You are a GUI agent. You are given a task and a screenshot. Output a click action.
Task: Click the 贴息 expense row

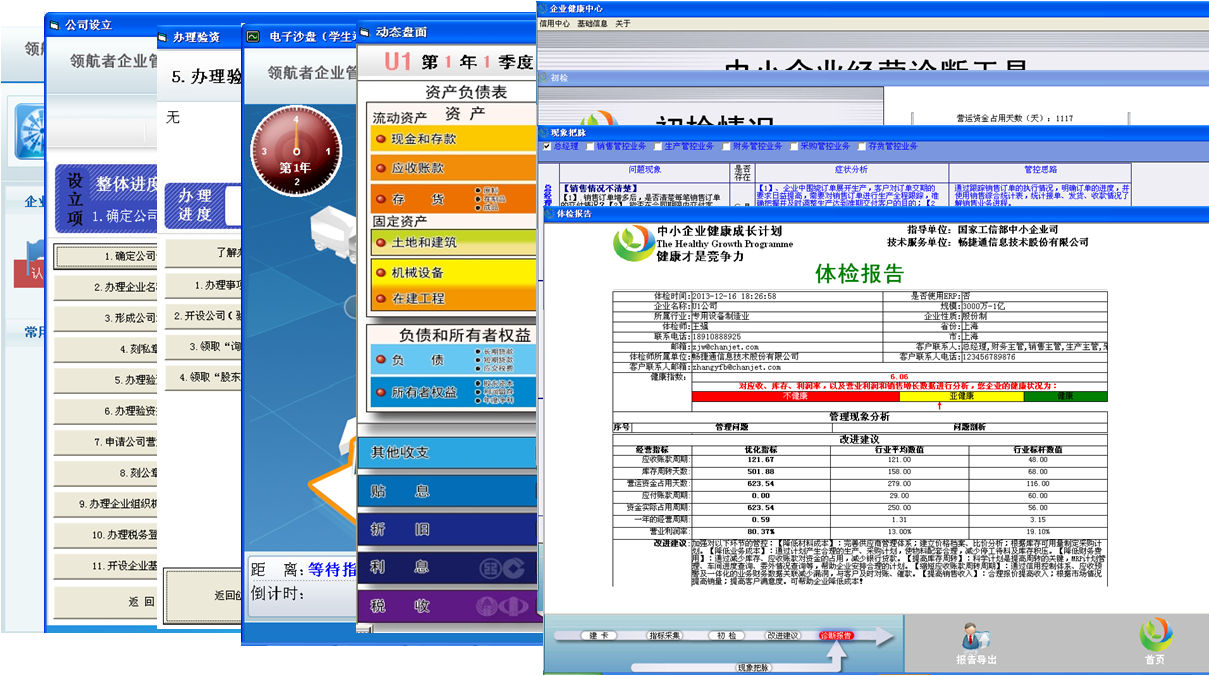(x=448, y=491)
